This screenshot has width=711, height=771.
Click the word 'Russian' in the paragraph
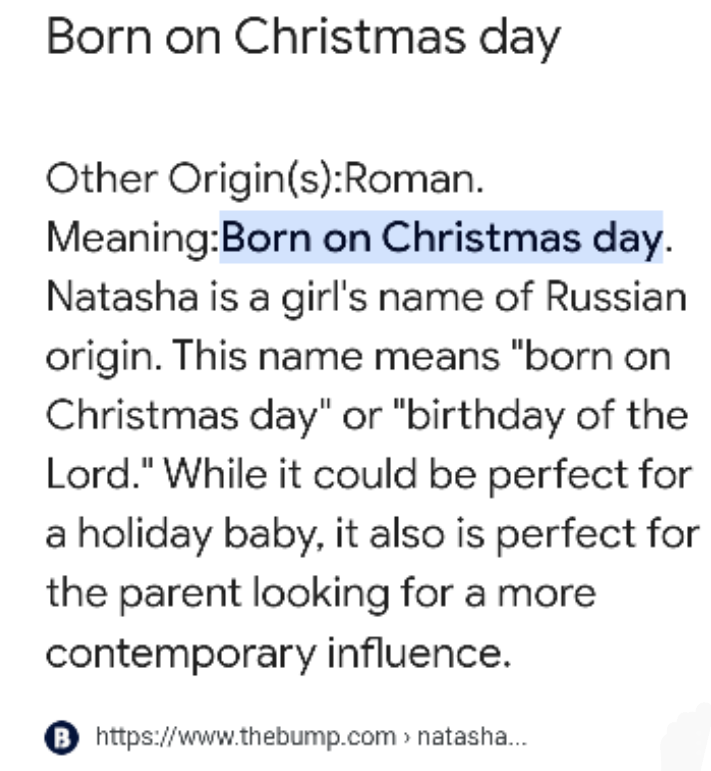616,297
